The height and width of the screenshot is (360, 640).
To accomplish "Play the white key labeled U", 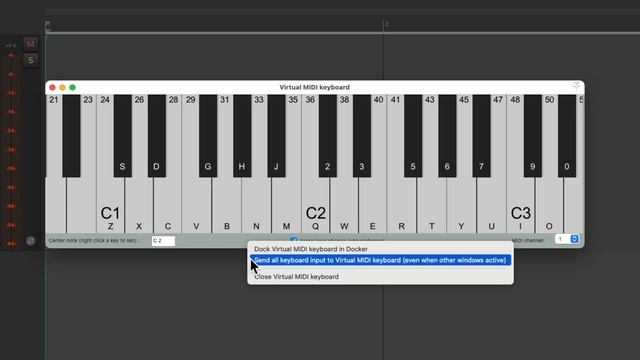I will click(x=491, y=206).
